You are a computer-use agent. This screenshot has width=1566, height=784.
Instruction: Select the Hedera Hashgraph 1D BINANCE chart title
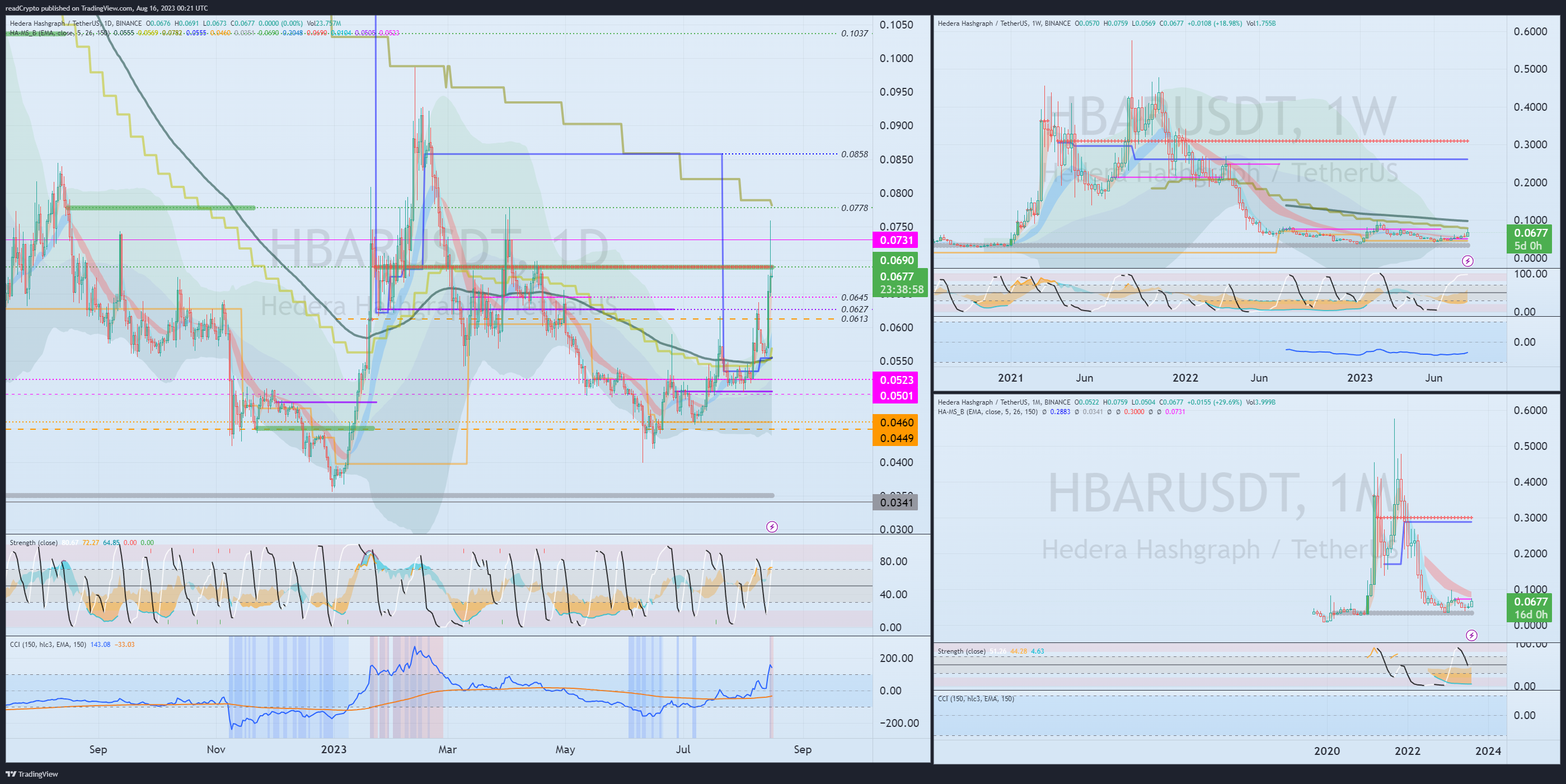tap(76, 23)
